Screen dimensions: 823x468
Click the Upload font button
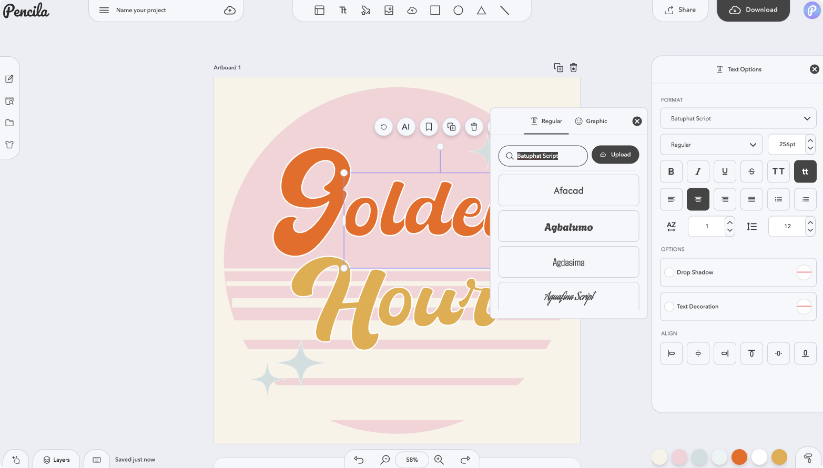pyautogui.click(x=615, y=155)
